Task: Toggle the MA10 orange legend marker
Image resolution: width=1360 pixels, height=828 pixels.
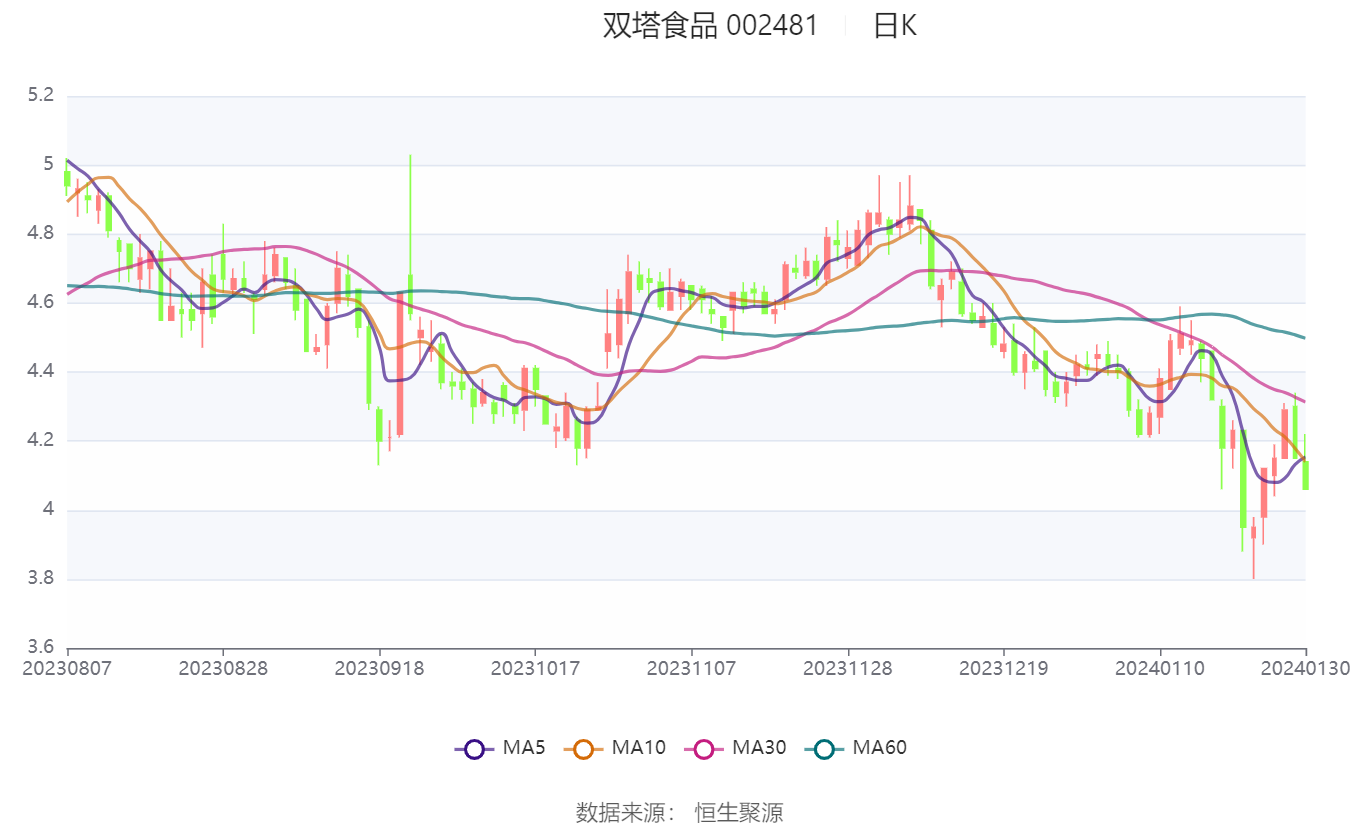Action: (x=583, y=748)
